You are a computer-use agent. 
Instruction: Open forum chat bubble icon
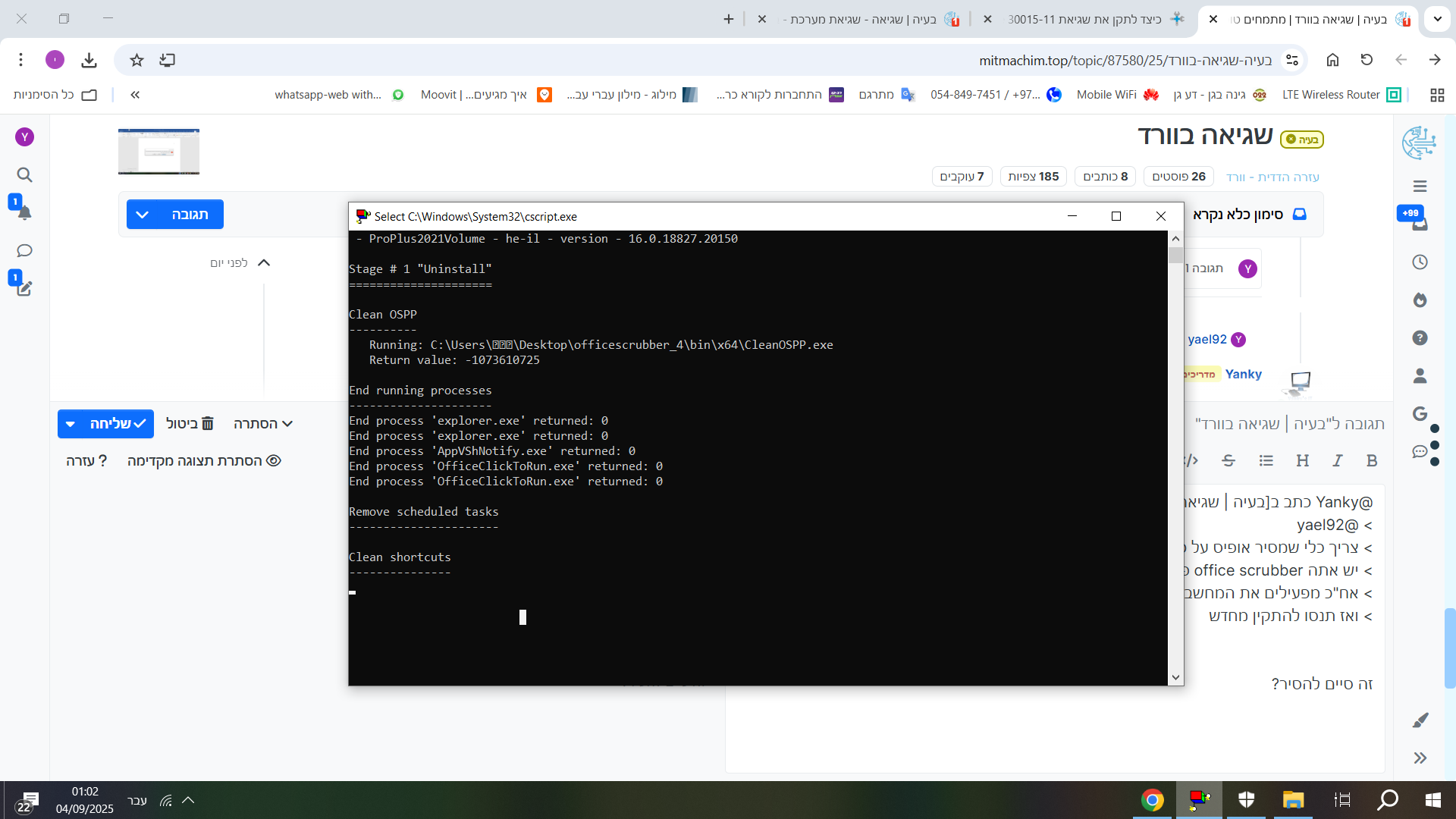click(x=24, y=251)
